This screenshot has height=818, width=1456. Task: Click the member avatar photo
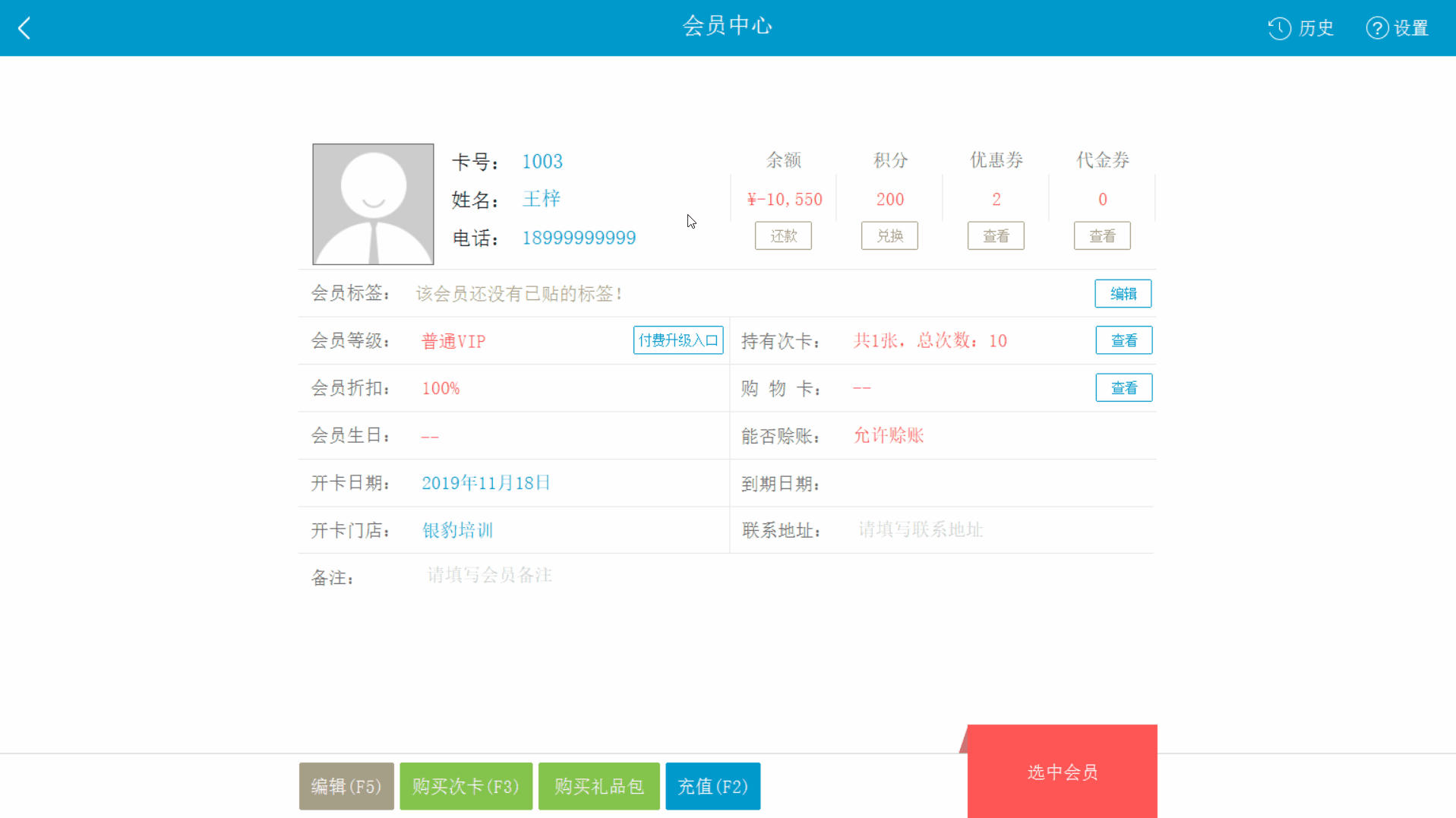pos(373,204)
